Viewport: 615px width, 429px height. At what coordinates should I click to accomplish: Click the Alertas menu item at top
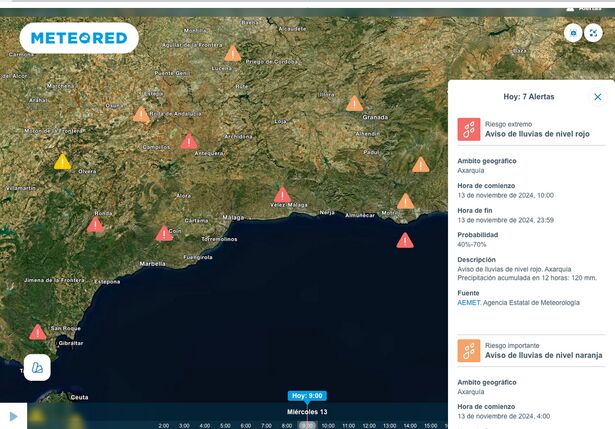[591, 7]
